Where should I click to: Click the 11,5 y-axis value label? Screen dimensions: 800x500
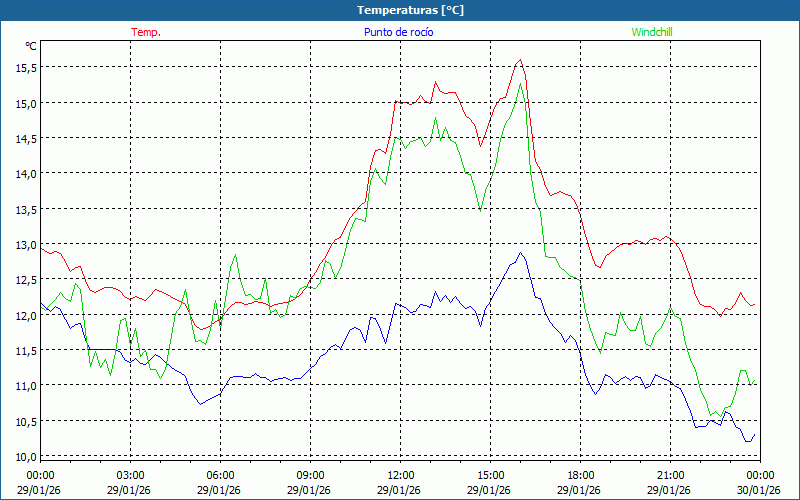[26, 350]
